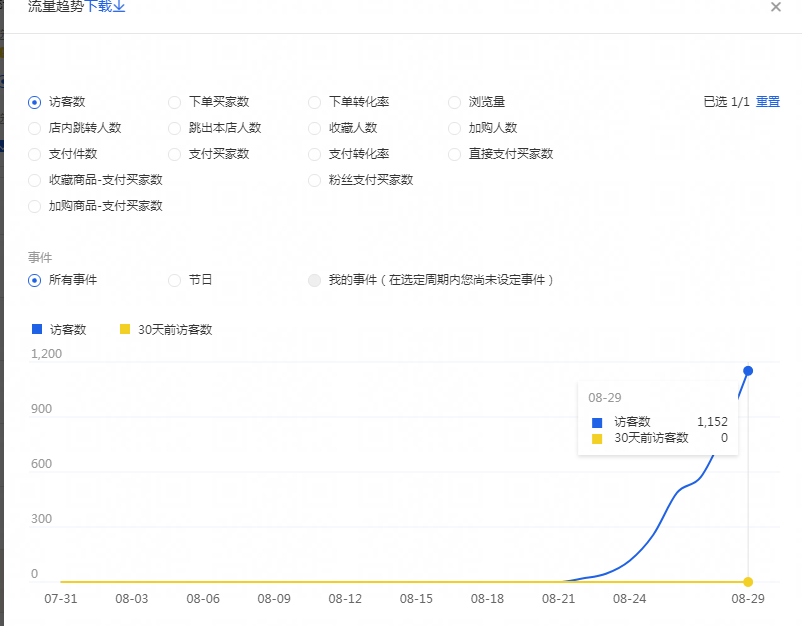This screenshot has width=802, height=626.
Task: Select 直接支付买家数 radio button
Action: 455,154
